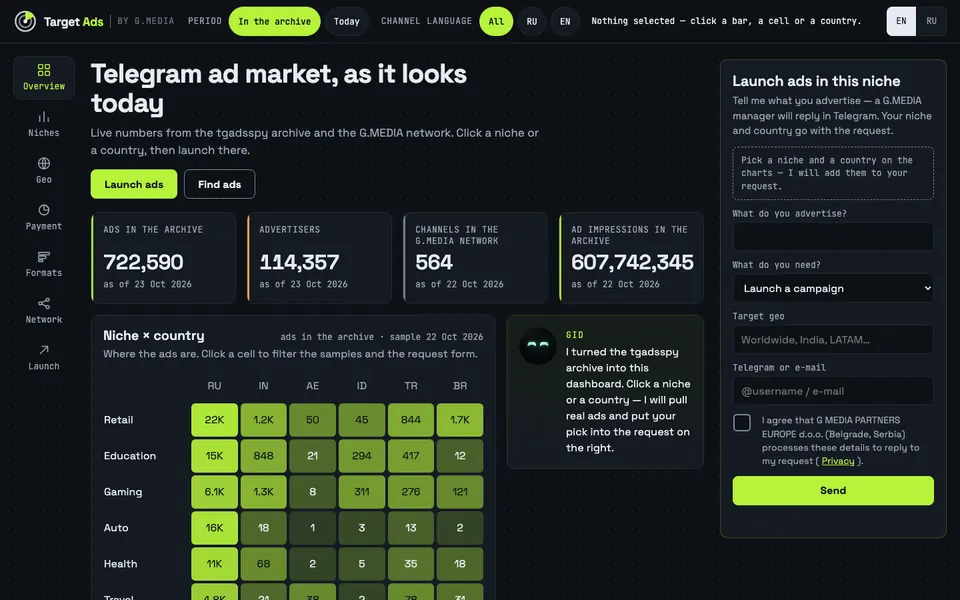
Task: Click the 'Retail' niche row label
Action: tap(119, 420)
